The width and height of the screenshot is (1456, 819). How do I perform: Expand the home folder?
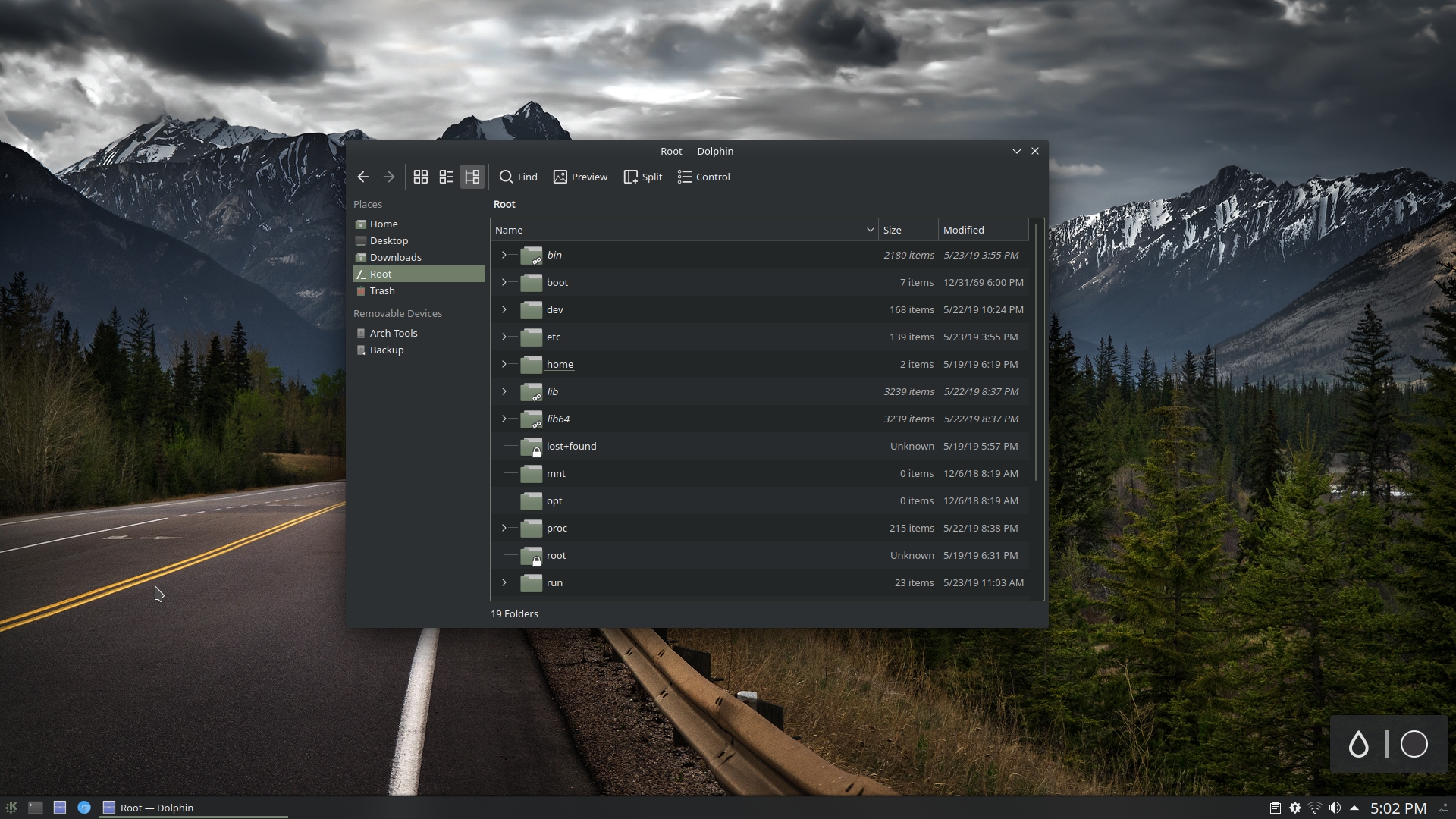point(504,364)
